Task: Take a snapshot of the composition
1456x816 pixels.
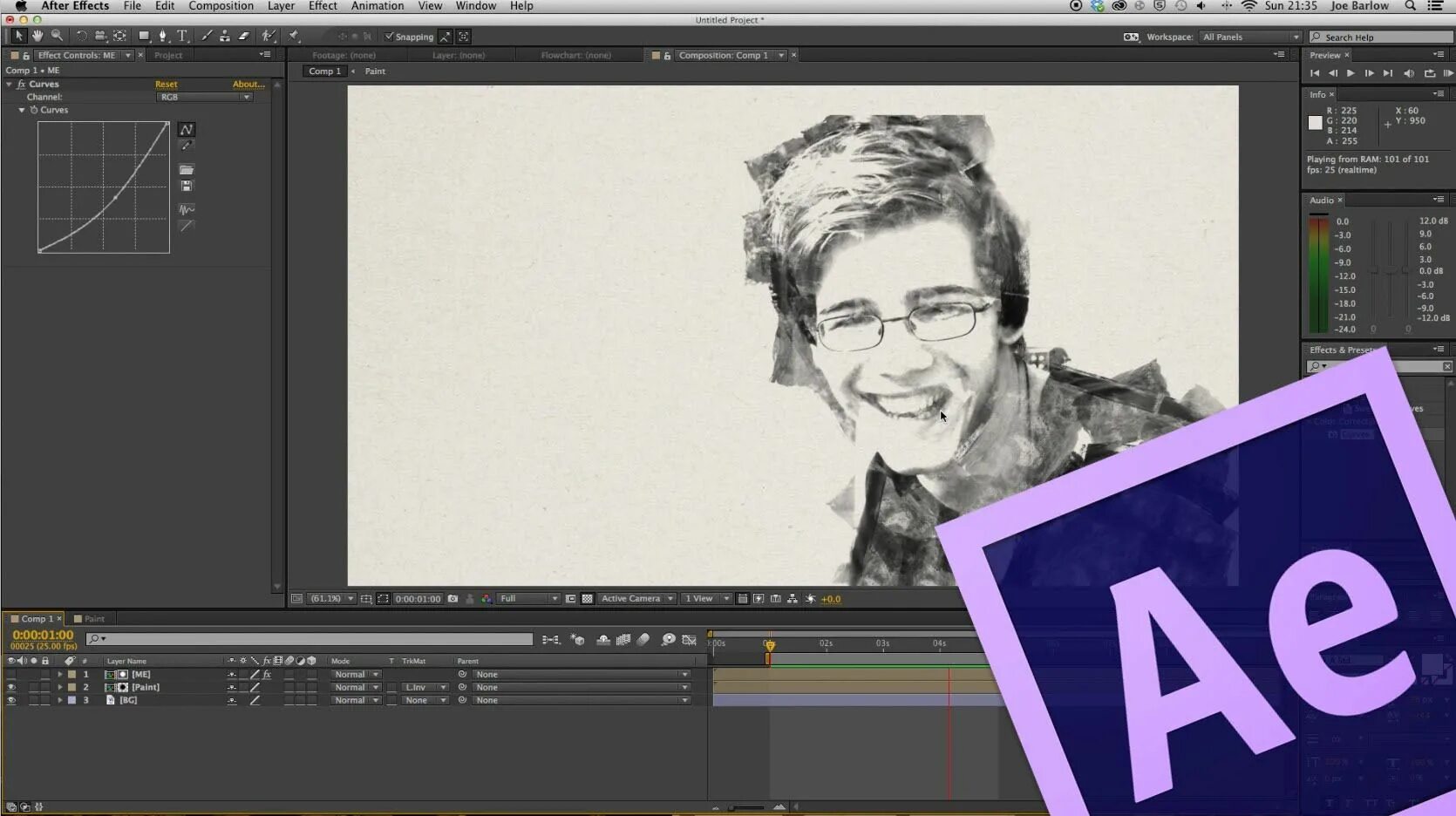Action: pyautogui.click(x=452, y=599)
